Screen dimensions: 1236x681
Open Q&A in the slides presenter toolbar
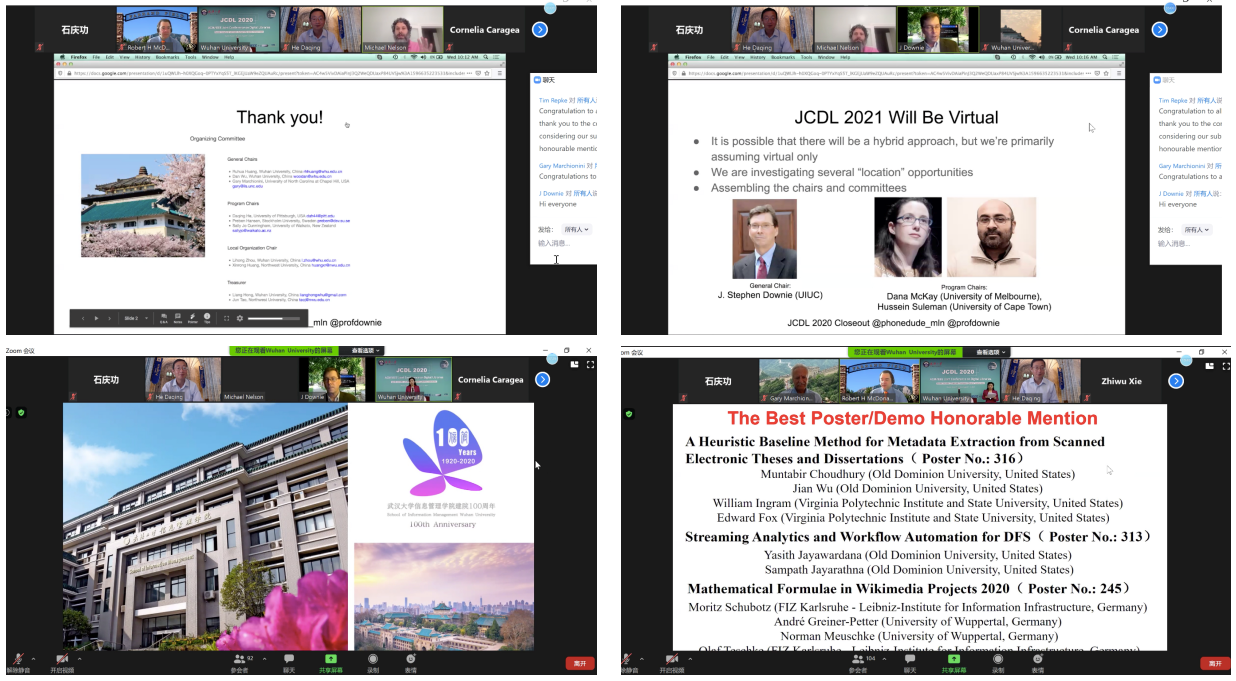click(x=164, y=317)
